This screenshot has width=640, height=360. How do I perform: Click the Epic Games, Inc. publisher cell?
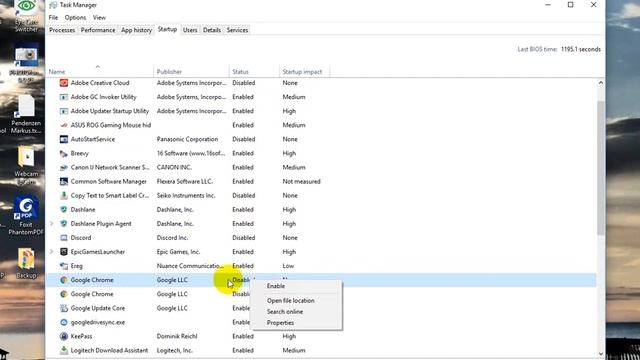178,252
